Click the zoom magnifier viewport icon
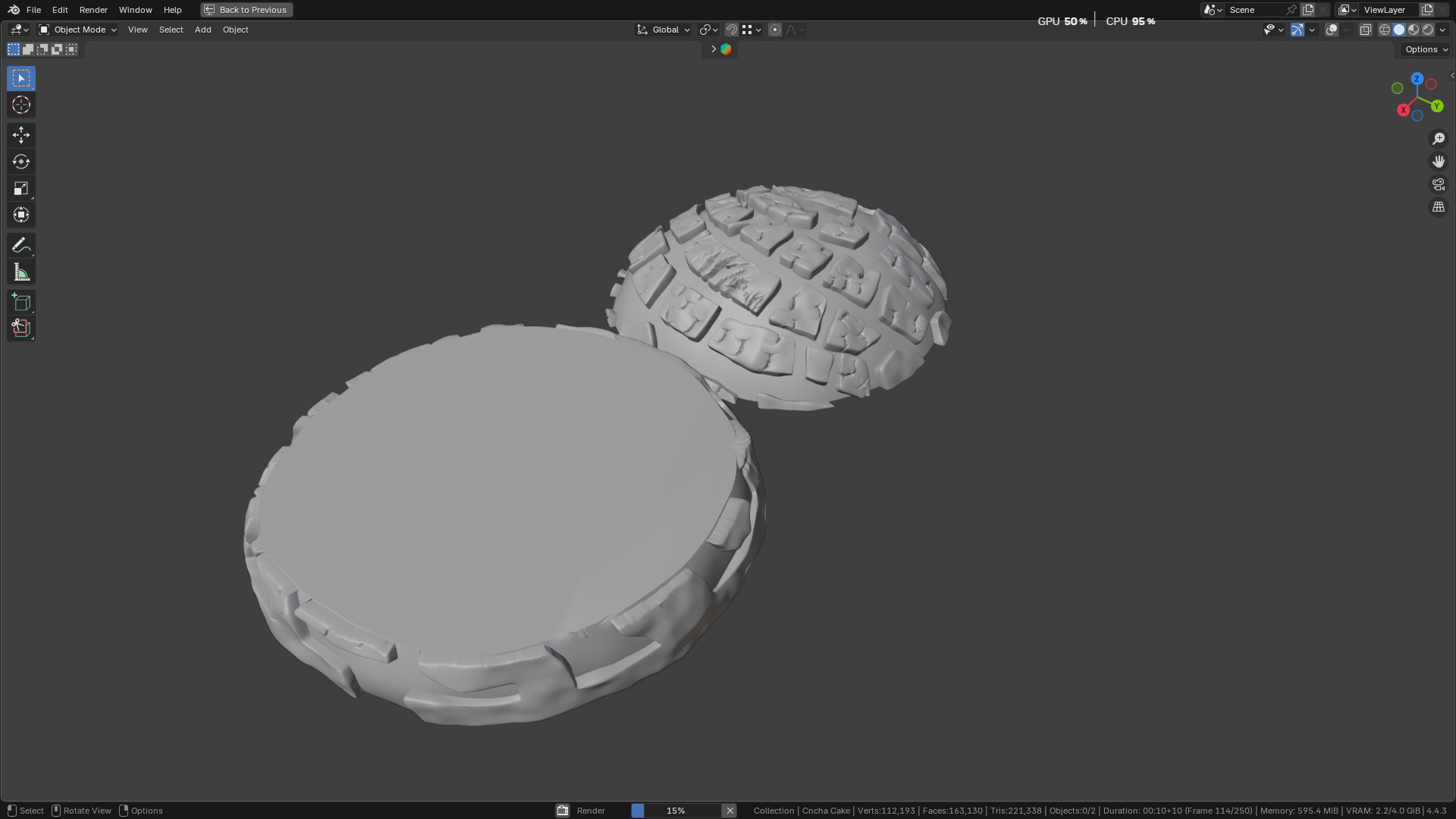The height and width of the screenshot is (819, 1456). coord(1439,139)
